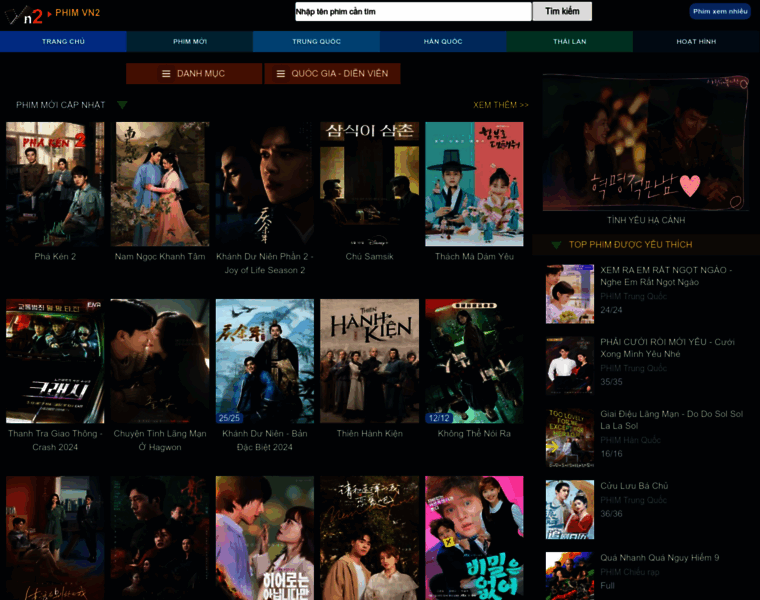
Task: Open the Không Thể Nói Ra poster
Action: 474,361
